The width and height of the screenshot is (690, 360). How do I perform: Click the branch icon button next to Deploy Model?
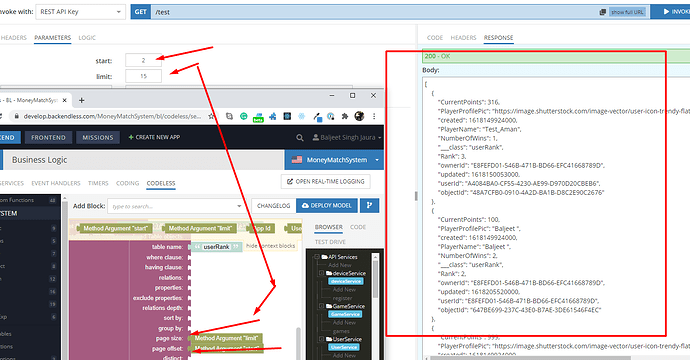[370, 206]
